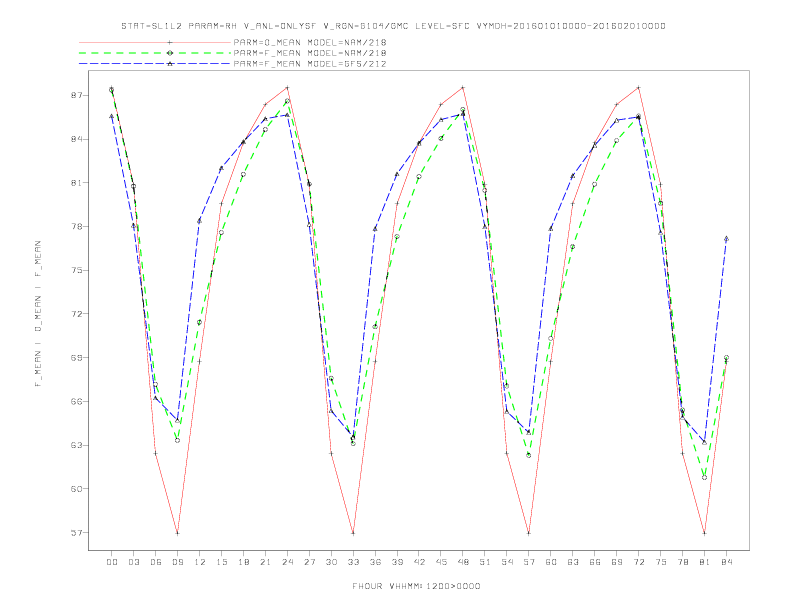The height and width of the screenshot is (612, 792).
Task: Click x-axis tick label 84
Action: [726, 562]
